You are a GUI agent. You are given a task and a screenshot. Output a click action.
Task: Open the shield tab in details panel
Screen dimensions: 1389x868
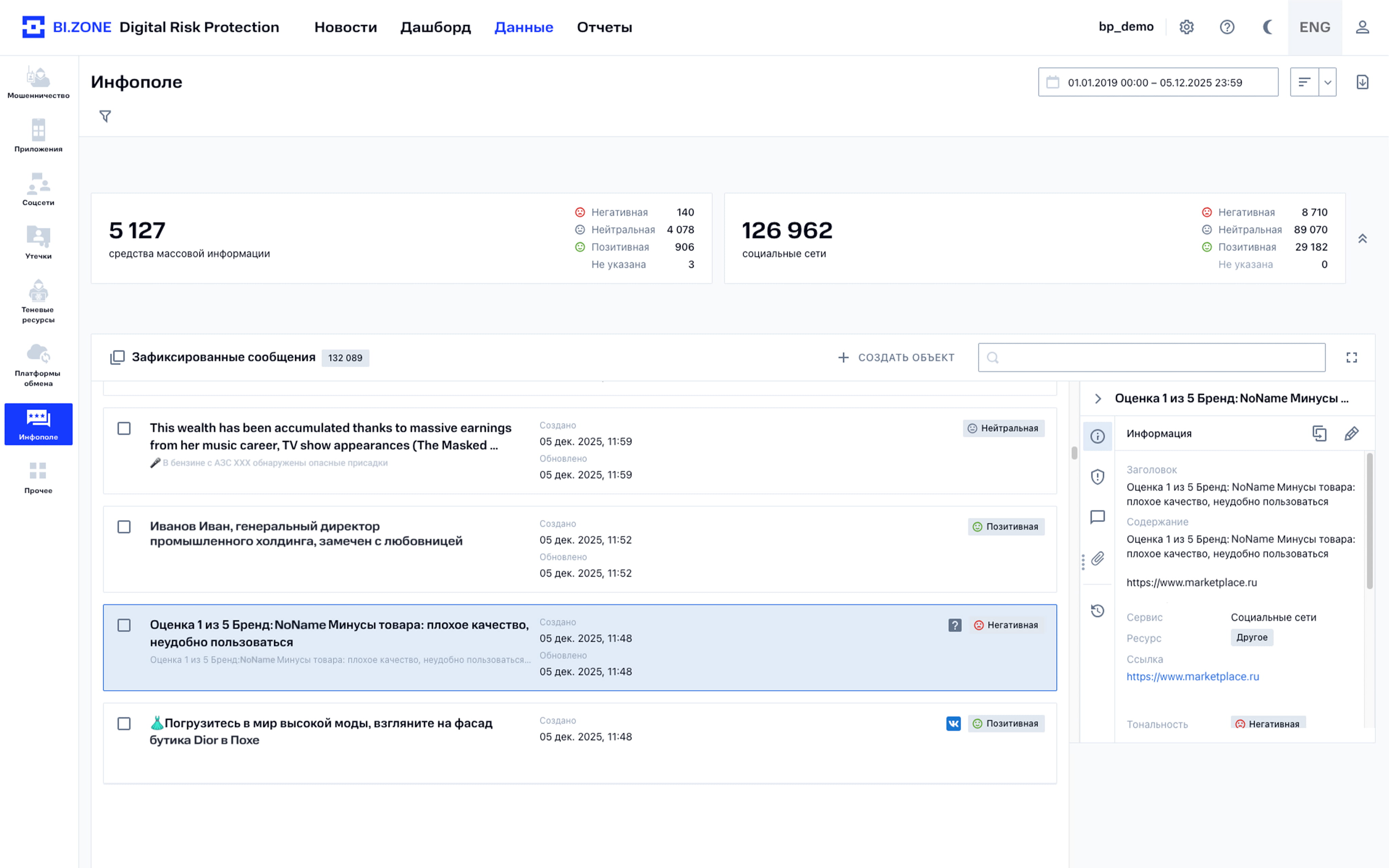[x=1097, y=477]
